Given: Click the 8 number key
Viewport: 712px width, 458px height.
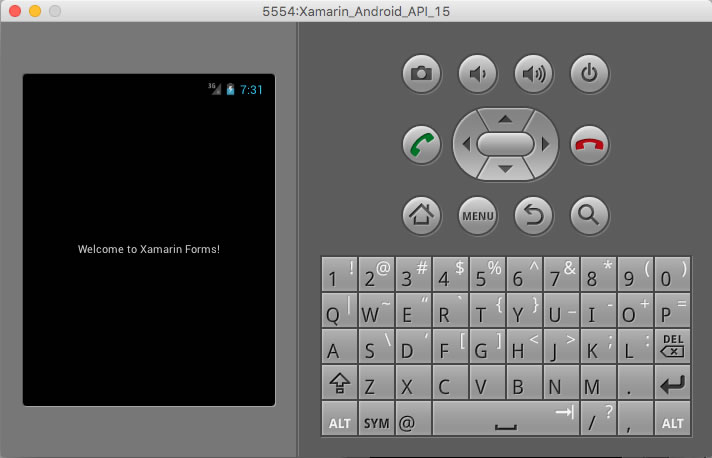Looking at the screenshot, I should 598,274.
